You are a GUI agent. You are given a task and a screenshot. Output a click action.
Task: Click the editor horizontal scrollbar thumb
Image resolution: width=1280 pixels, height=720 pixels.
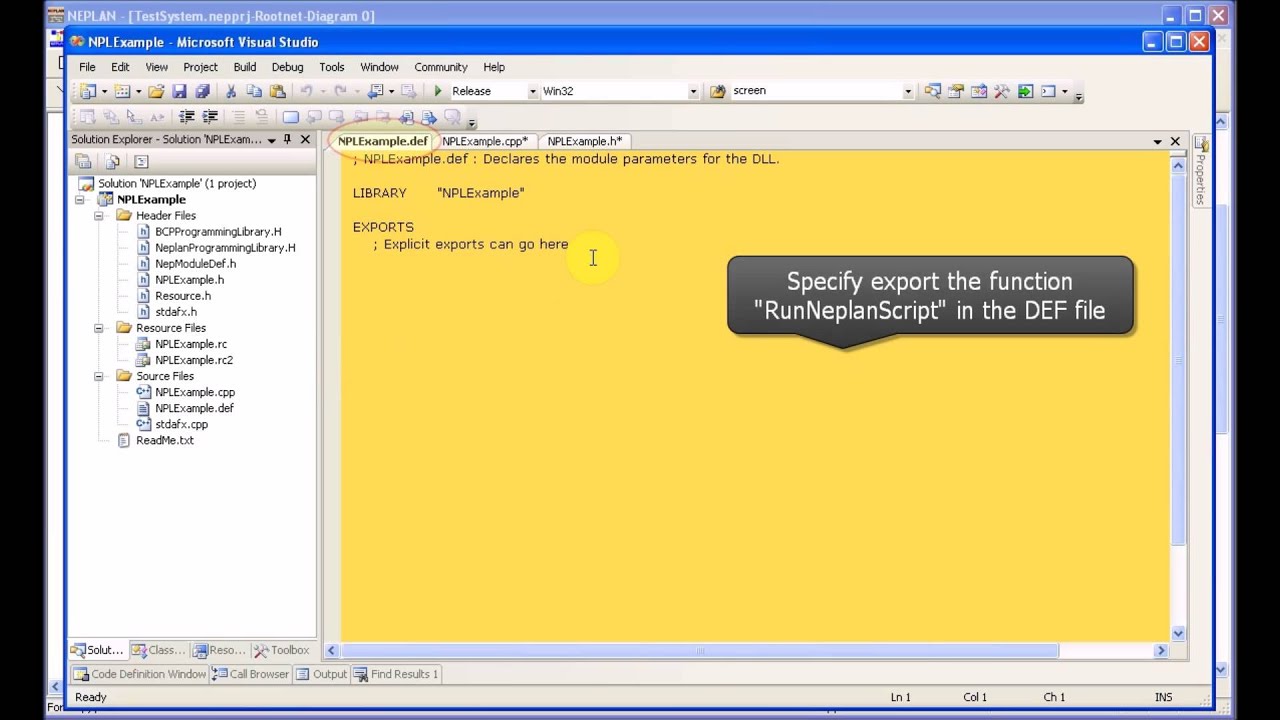coord(700,651)
